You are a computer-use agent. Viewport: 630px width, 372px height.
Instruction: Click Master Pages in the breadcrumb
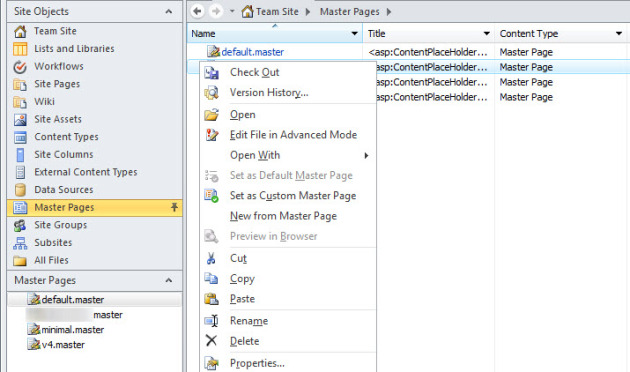coord(350,12)
